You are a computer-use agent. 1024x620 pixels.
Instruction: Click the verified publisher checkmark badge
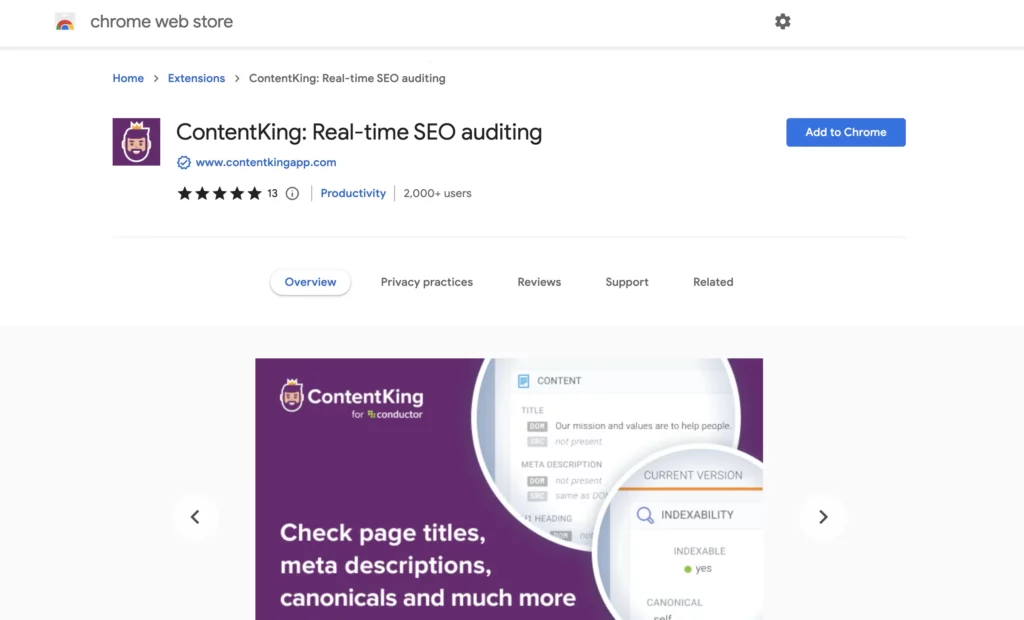click(182, 162)
